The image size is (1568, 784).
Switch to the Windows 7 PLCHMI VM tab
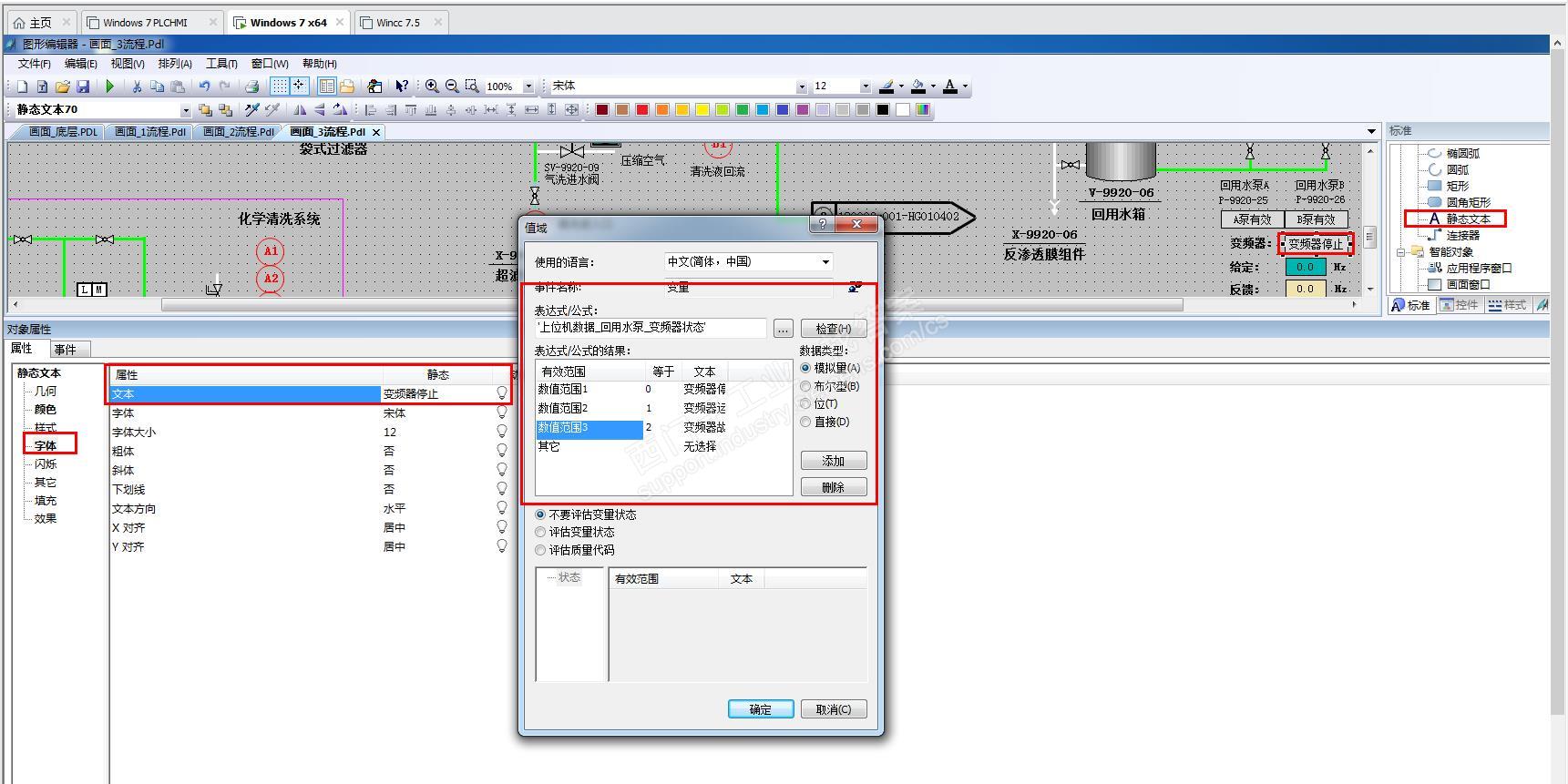[151, 22]
